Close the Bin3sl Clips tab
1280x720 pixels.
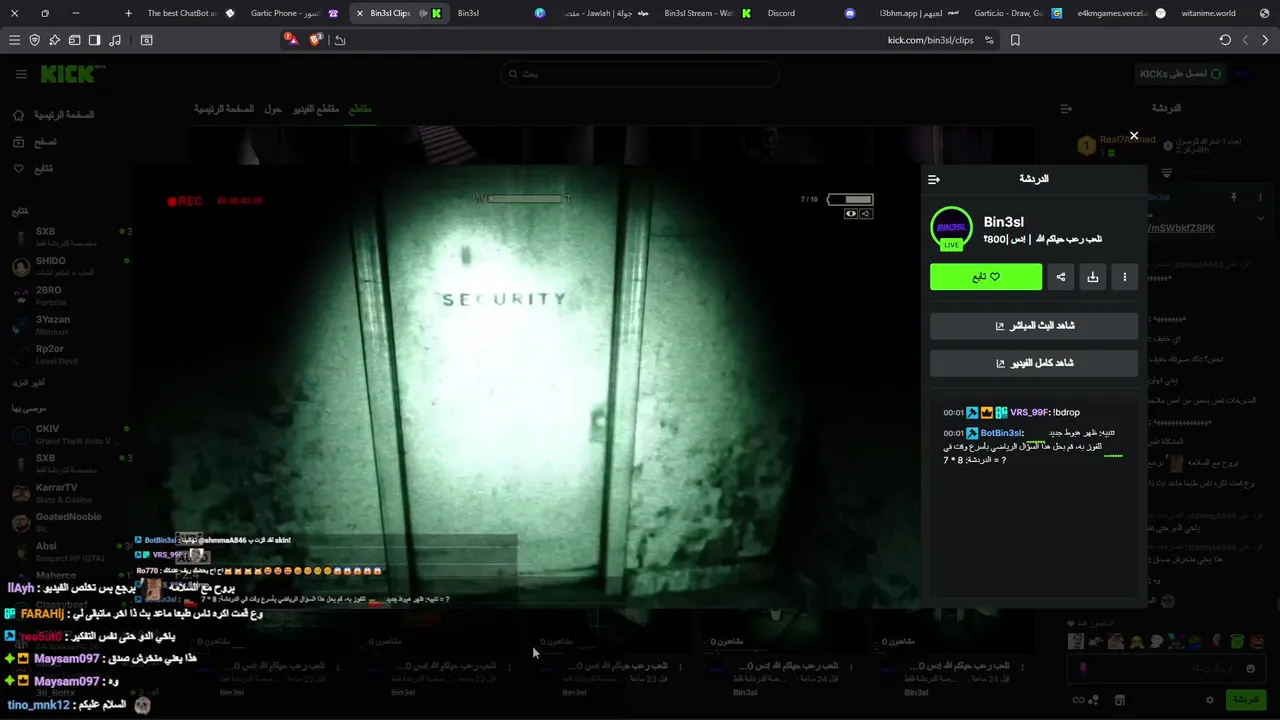click(360, 13)
